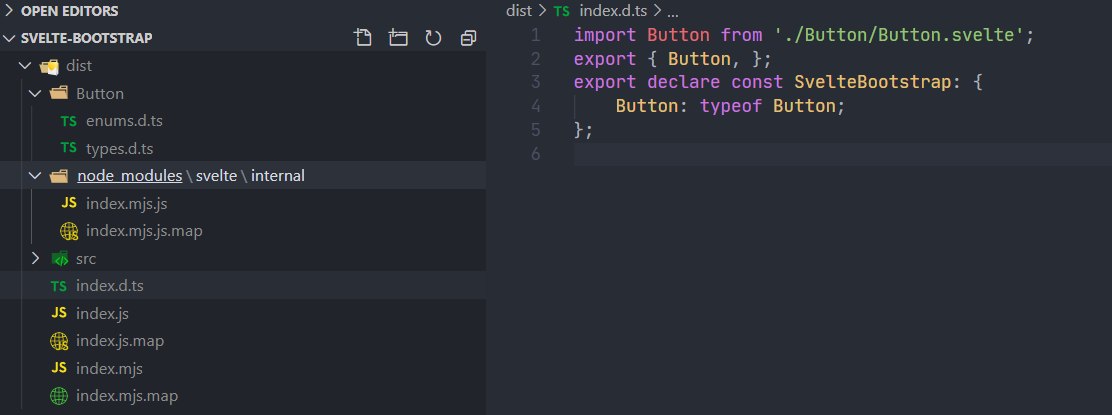Viewport: 1112px width, 415px height.
Task: Collapse the SVELTE-BOOTSTRAP section chevron
Action: coord(10,38)
